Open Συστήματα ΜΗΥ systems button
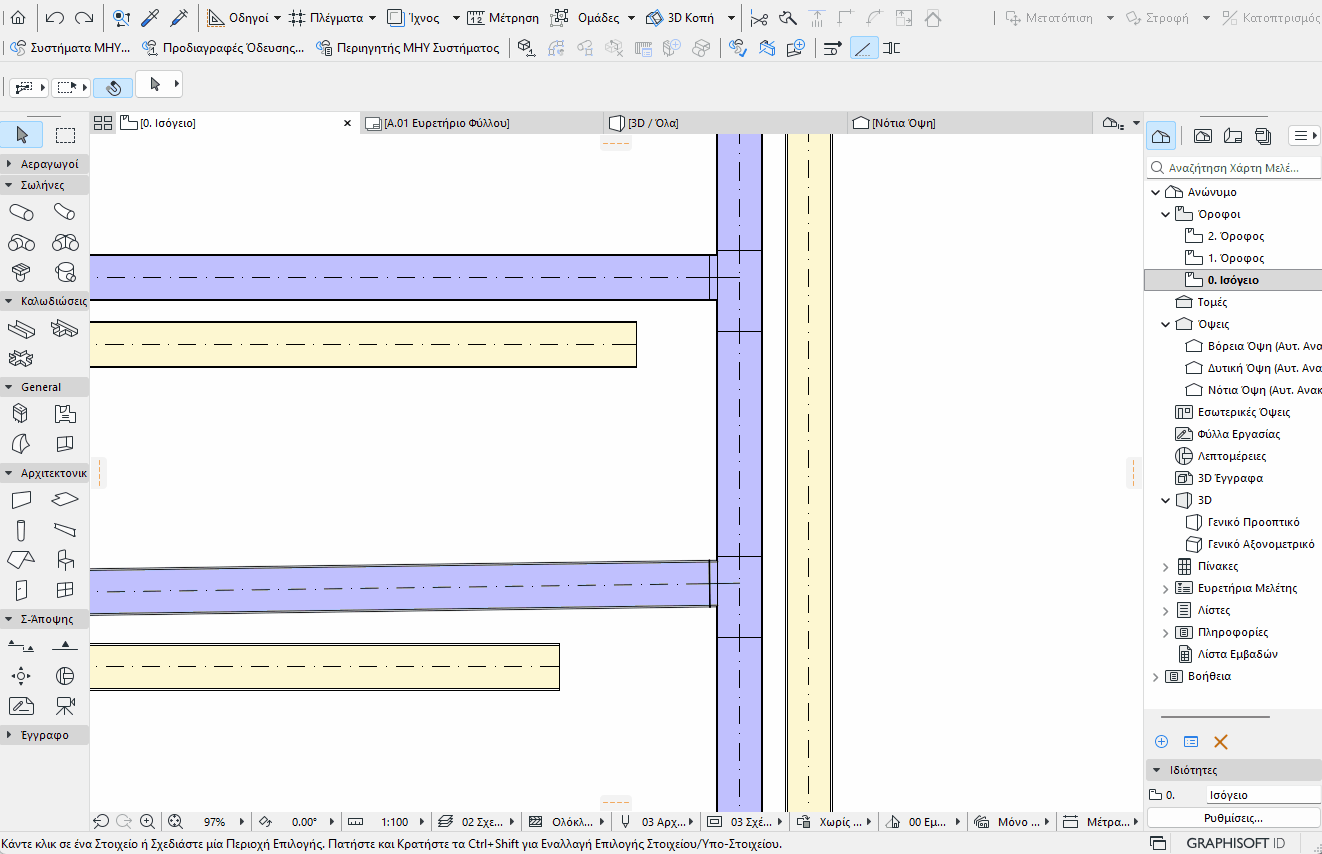The width and height of the screenshot is (1322, 854). [x=73, y=48]
